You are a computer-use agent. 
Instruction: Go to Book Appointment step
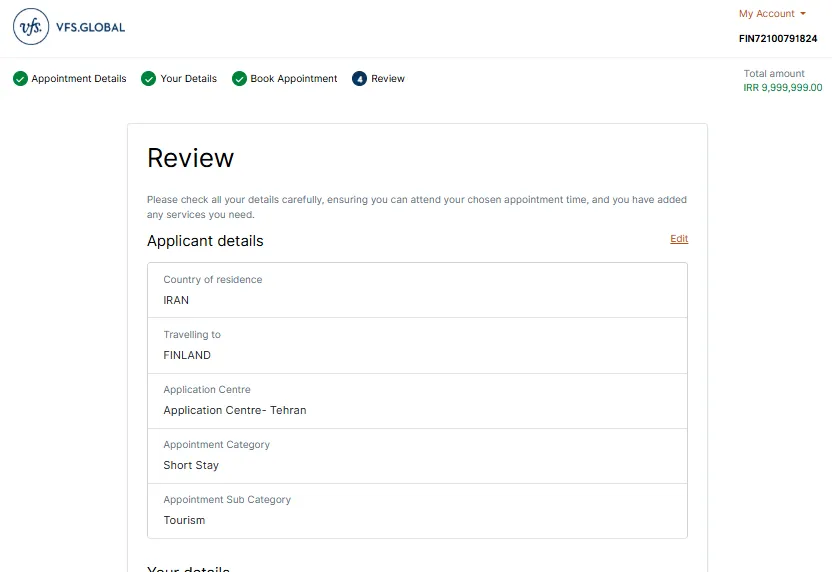point(293,79)
